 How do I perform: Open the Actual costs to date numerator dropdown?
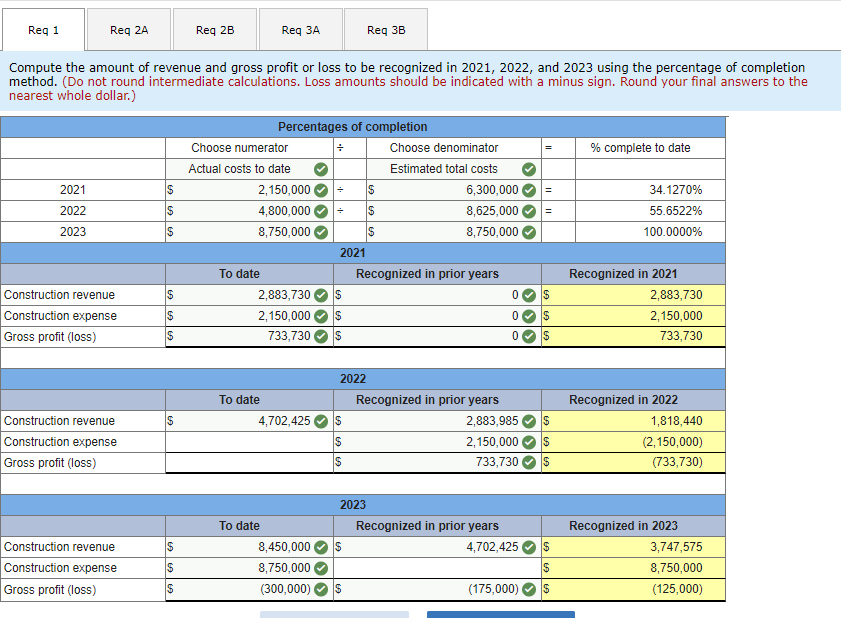point(249,169)
